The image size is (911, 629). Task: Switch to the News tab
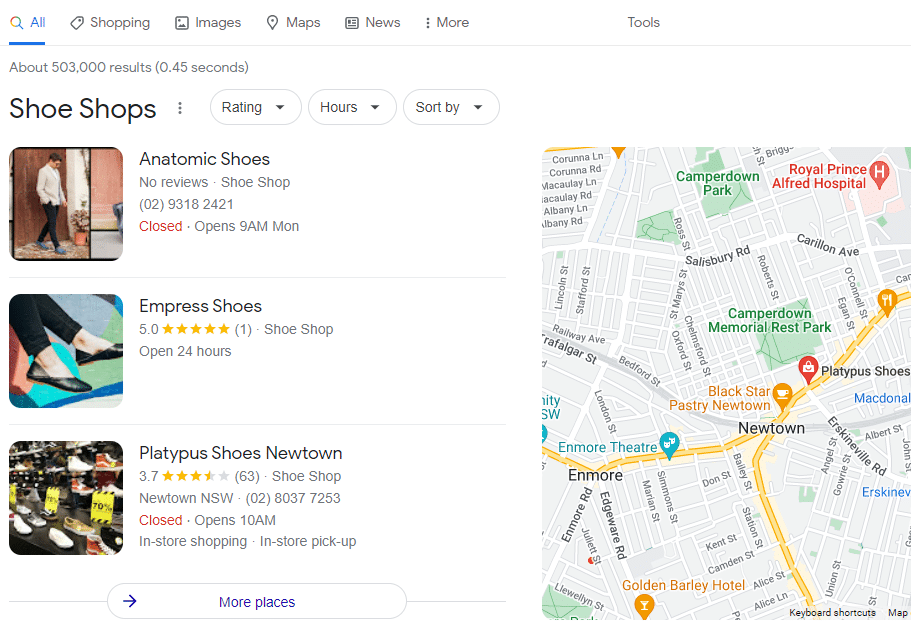pos(372,22)
